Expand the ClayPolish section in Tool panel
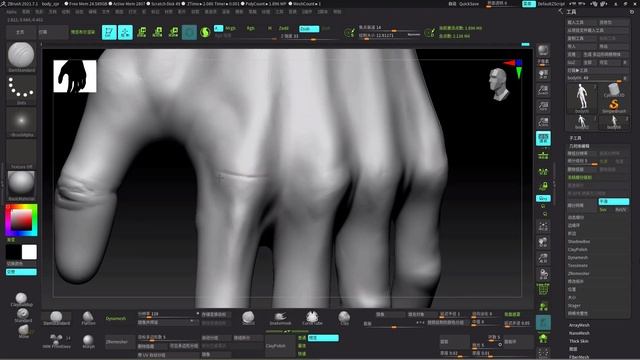Viewport: 640px width, 360px height. click(x=578, y=249)
